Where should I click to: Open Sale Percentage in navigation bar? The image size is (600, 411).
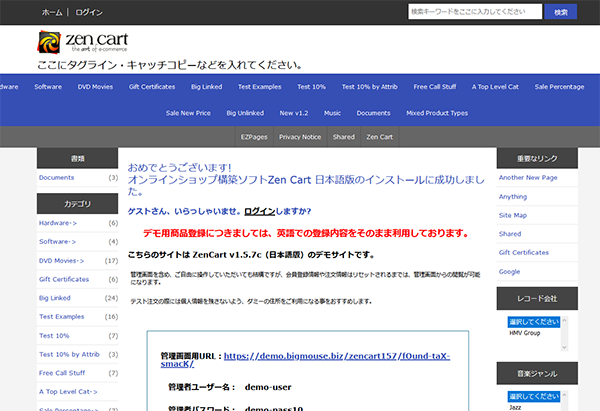click(559, 87)
